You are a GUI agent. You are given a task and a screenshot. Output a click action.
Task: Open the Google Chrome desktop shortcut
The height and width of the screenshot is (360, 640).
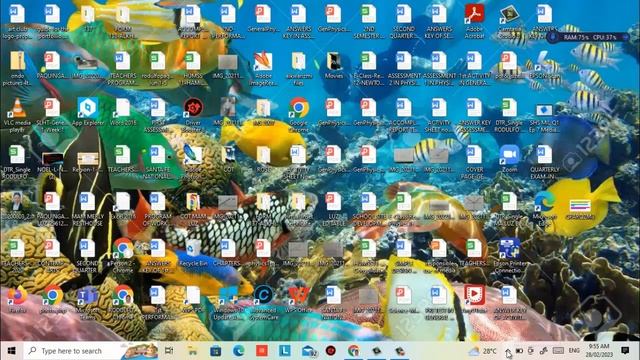click(299, 115)
